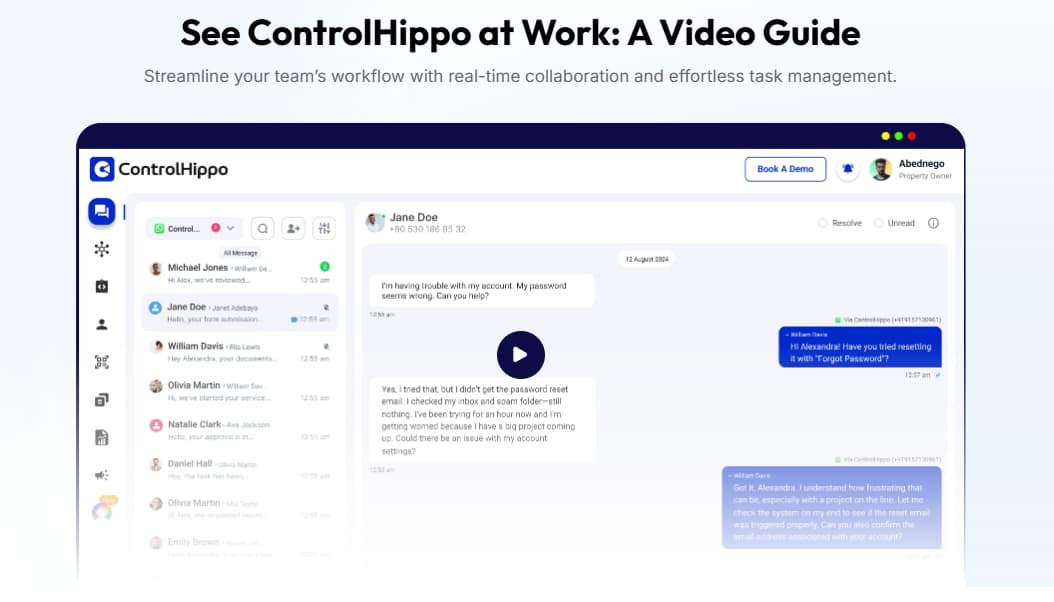Open William Davis conversation
1054x602 pixels.
pos(240,351)
